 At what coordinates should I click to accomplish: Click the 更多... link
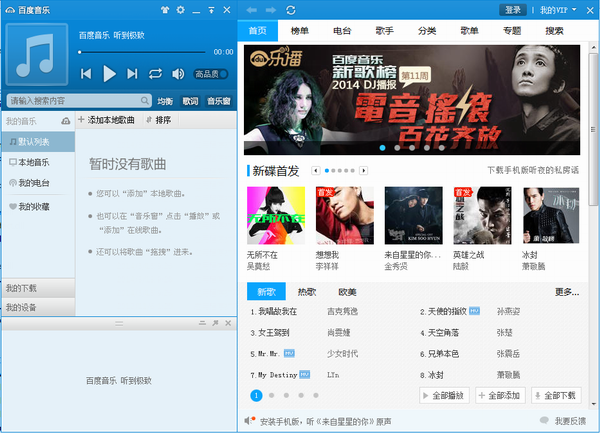tap(567, 292)
